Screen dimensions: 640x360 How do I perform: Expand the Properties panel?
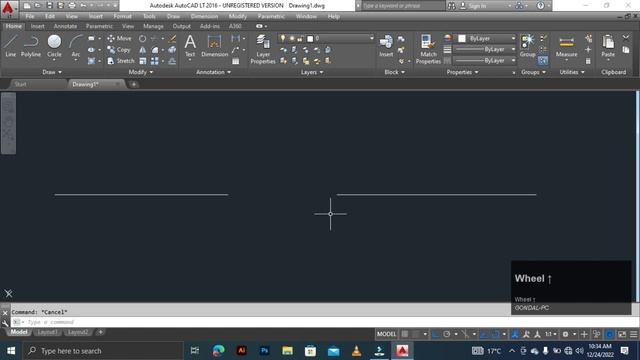[x=462, y=72]
